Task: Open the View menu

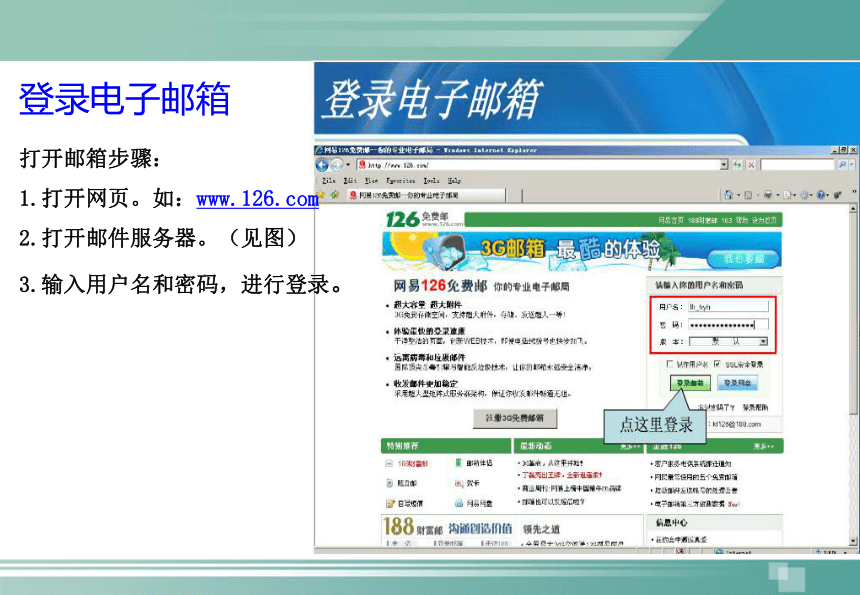Action: point(371,180)
